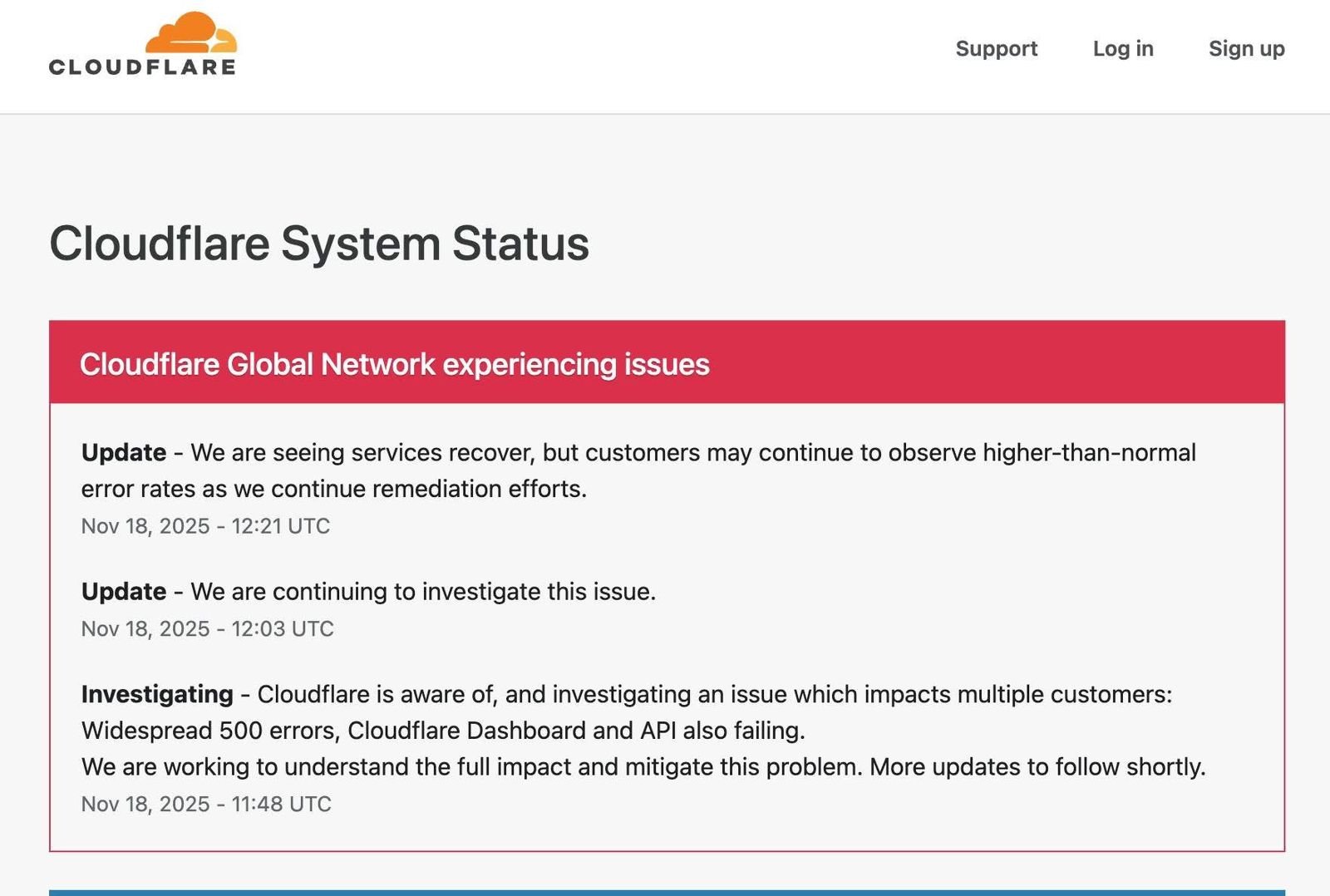Click the orange Cloudflare cloud logo

(190, 33)
